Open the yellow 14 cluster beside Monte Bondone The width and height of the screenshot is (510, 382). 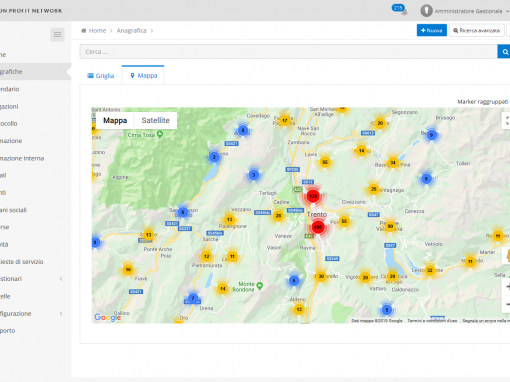pyautogui.click(x=223, y=288)
